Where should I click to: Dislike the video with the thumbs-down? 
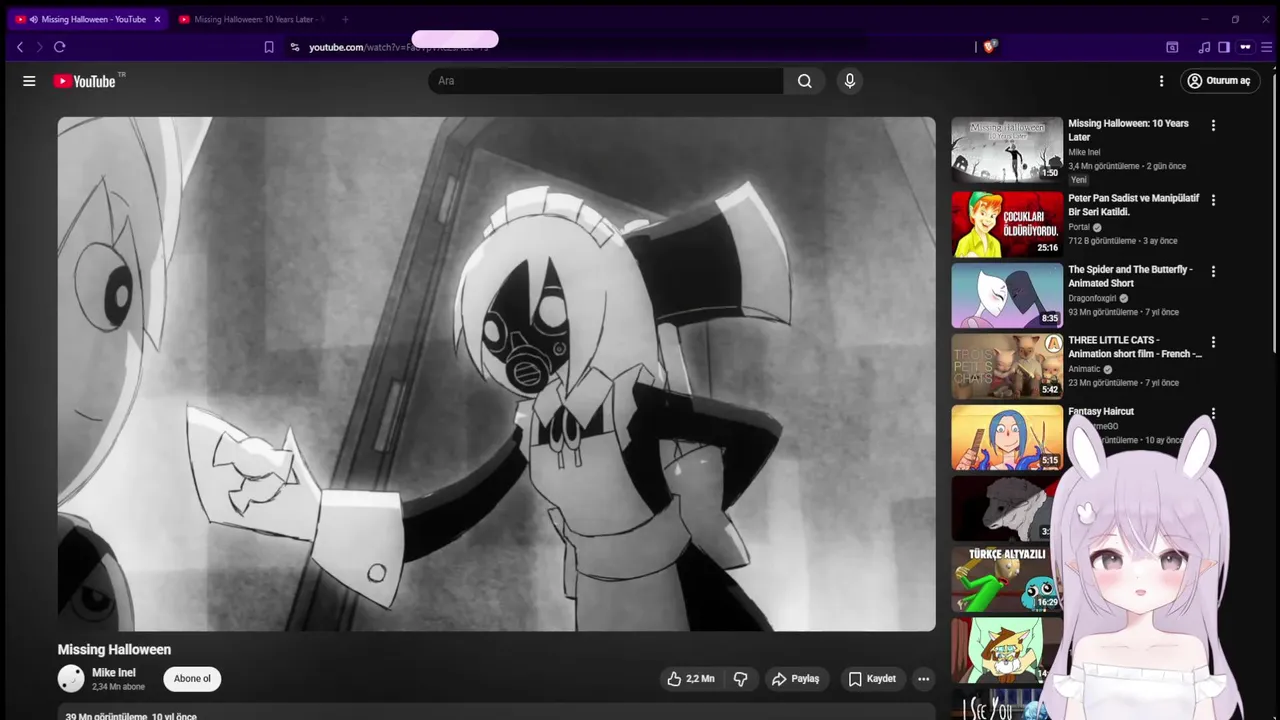click(741, 679)
